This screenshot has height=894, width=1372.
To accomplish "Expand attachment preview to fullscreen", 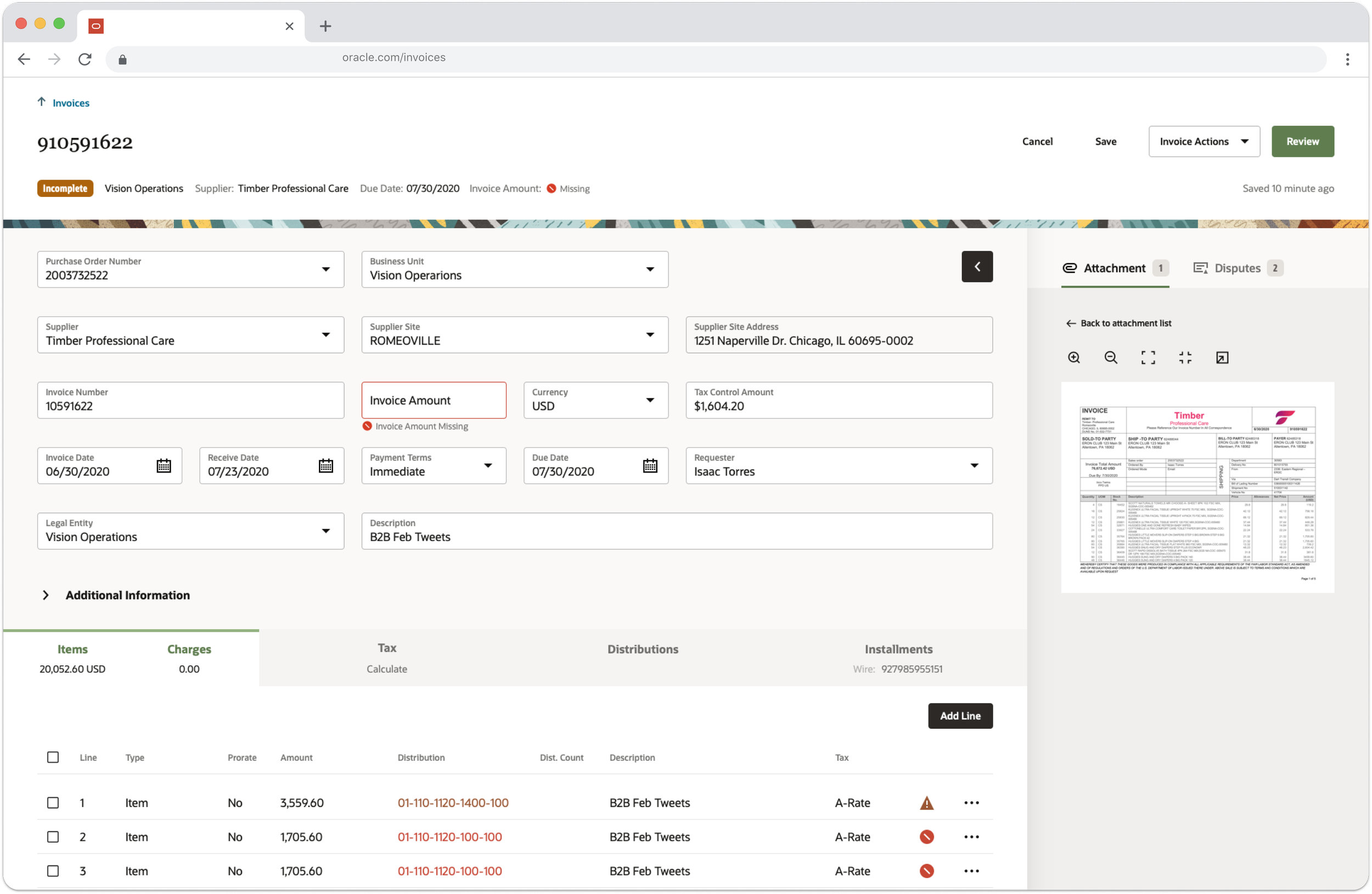I will (1148, 357).
